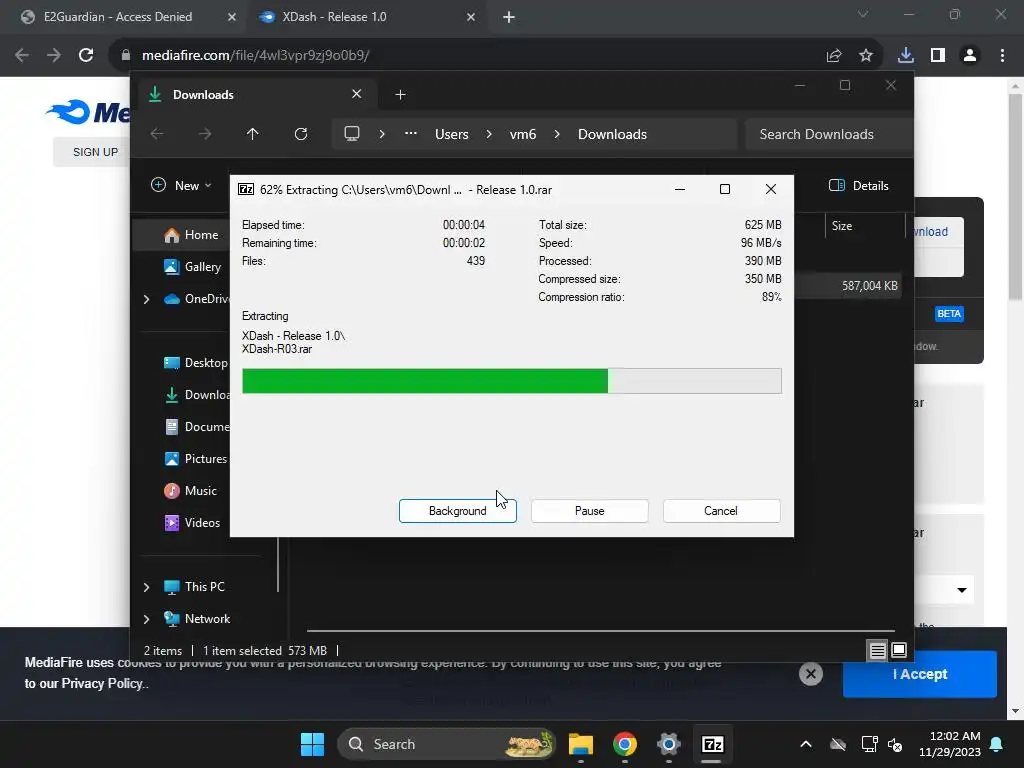Click SIGN UP on MediaFire page
Viewport: 1024px width, 768px height.
(x=95, y=152)
